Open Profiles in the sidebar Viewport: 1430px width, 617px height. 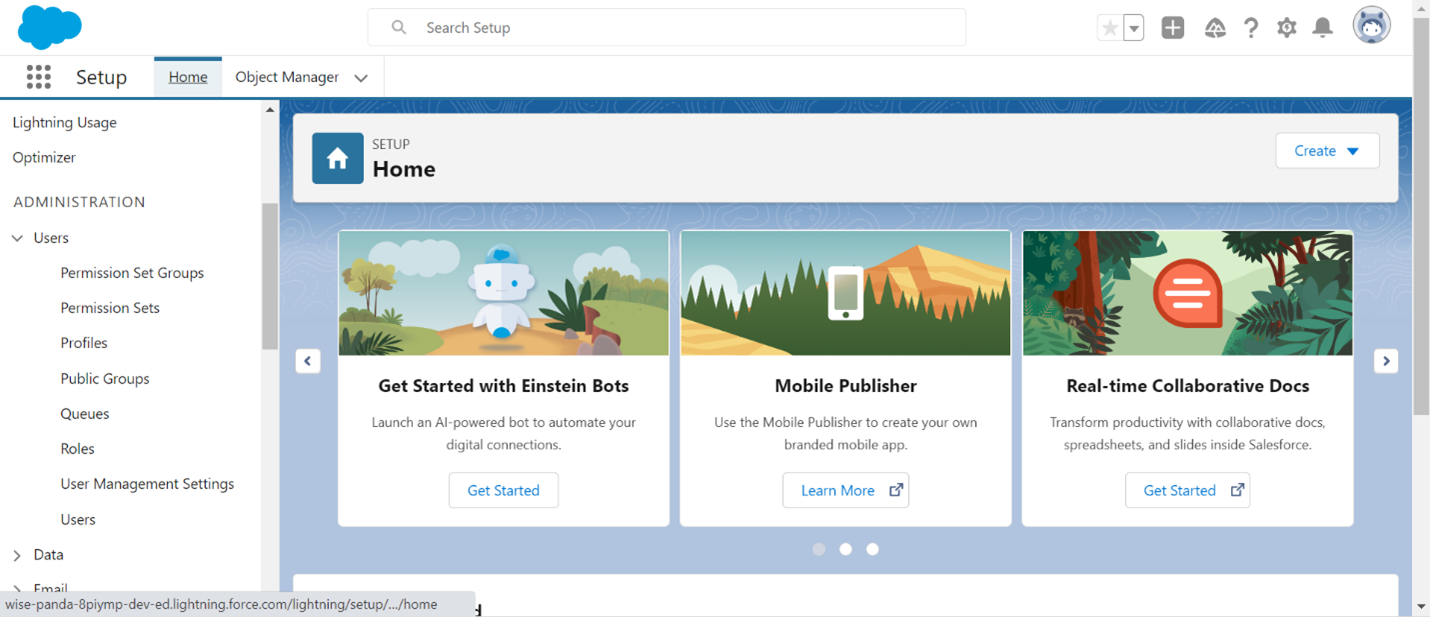click(84, 343)
